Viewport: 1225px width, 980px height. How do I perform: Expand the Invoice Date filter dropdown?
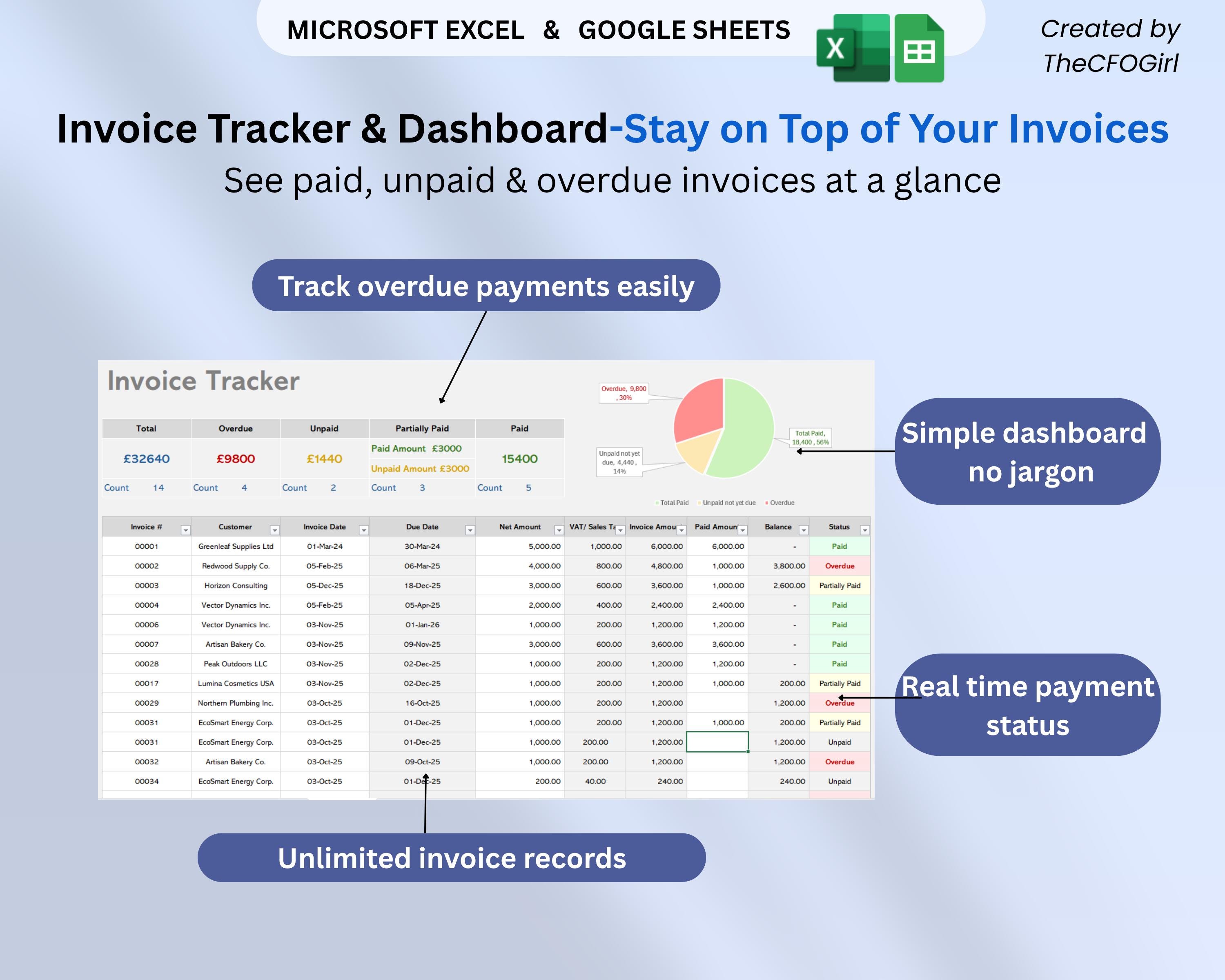pyautogui.click(x=364, y=530)
